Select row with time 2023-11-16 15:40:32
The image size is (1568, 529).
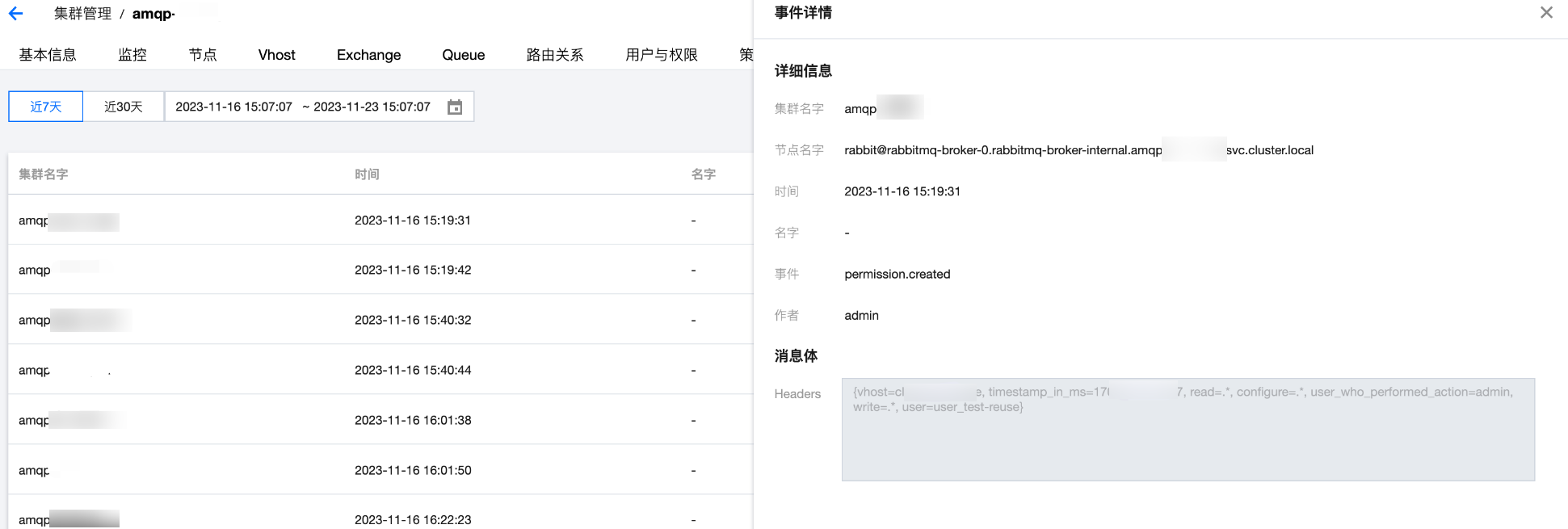(x=380, y=320)
